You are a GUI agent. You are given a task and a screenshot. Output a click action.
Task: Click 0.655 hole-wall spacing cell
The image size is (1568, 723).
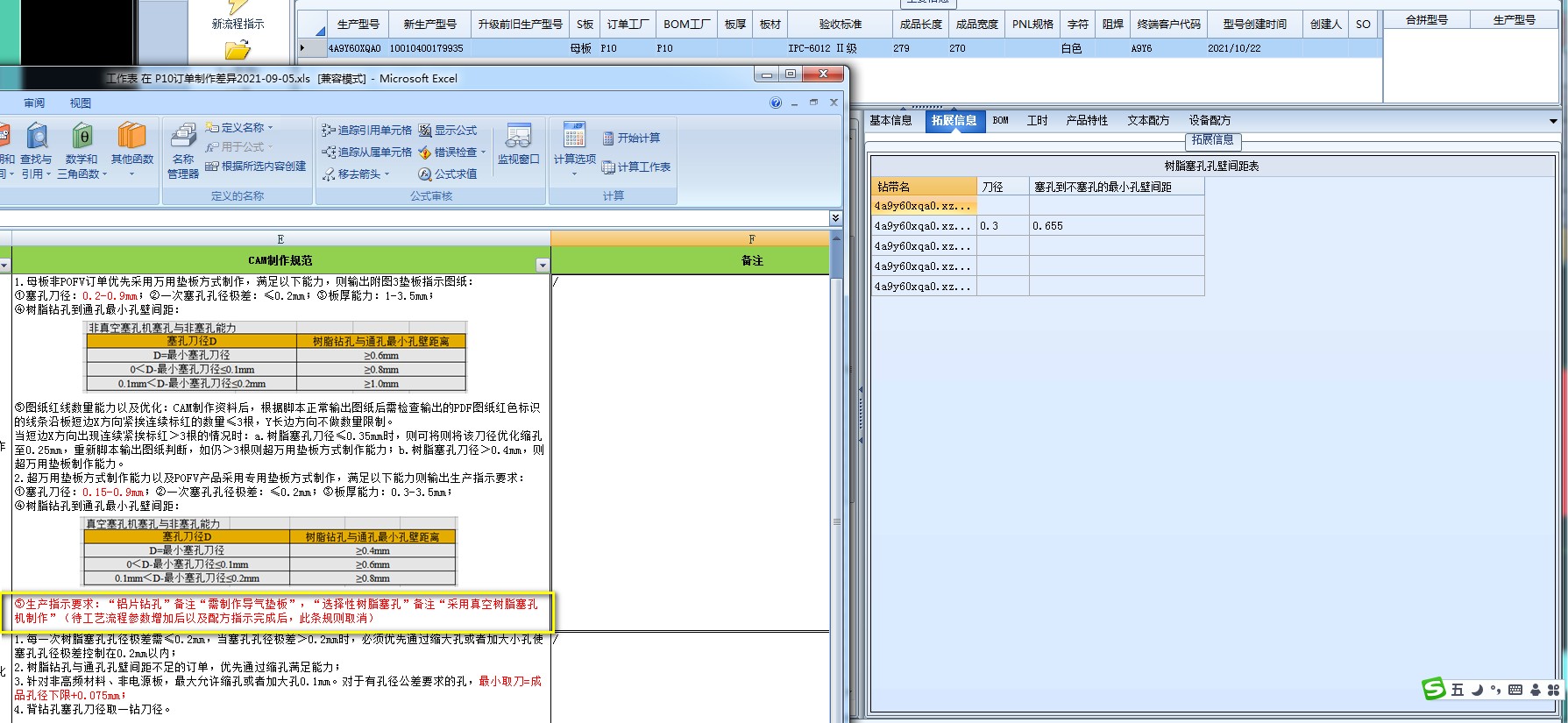[x=1117, y=226]
